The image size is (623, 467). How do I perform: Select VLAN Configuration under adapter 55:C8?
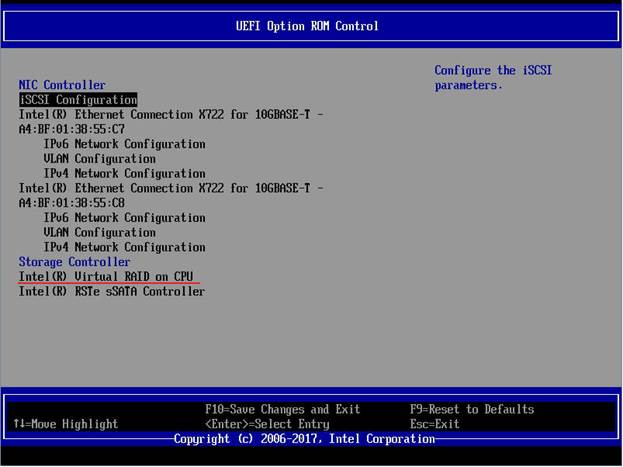(x=99, y=232)
